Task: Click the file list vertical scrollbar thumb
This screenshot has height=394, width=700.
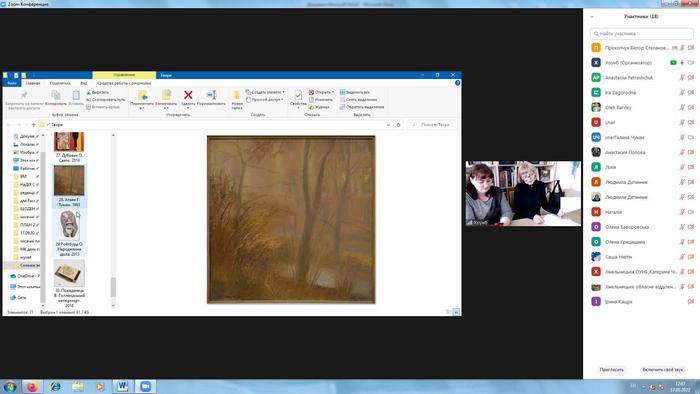Action: 113,287
